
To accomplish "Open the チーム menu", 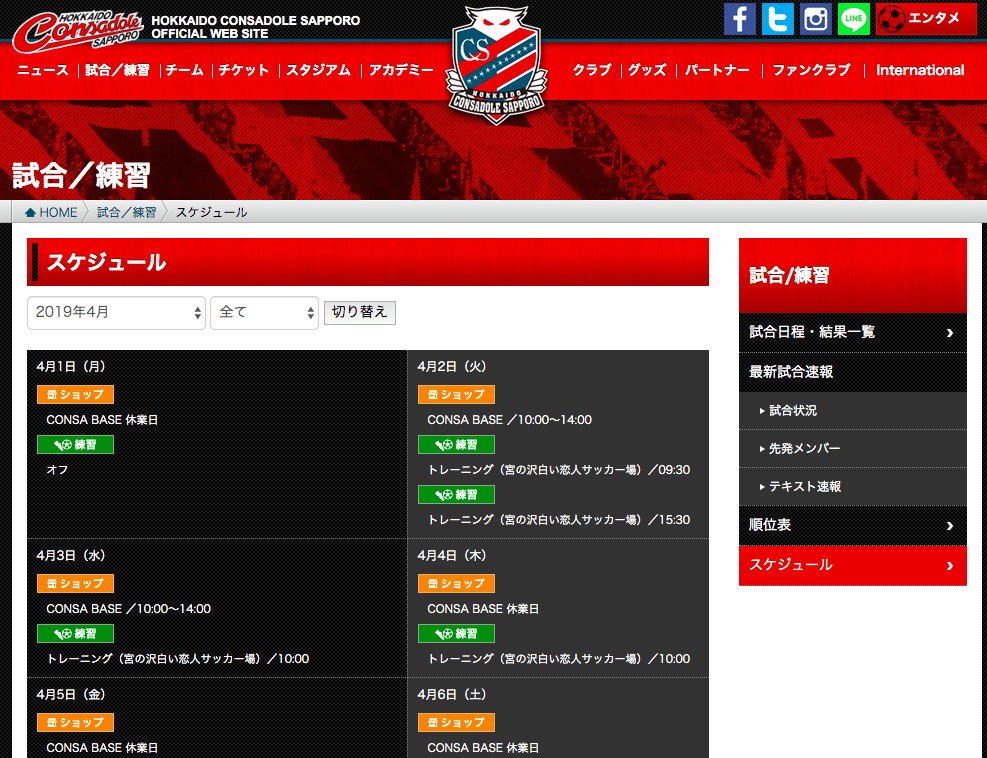I will pos(184,70).
